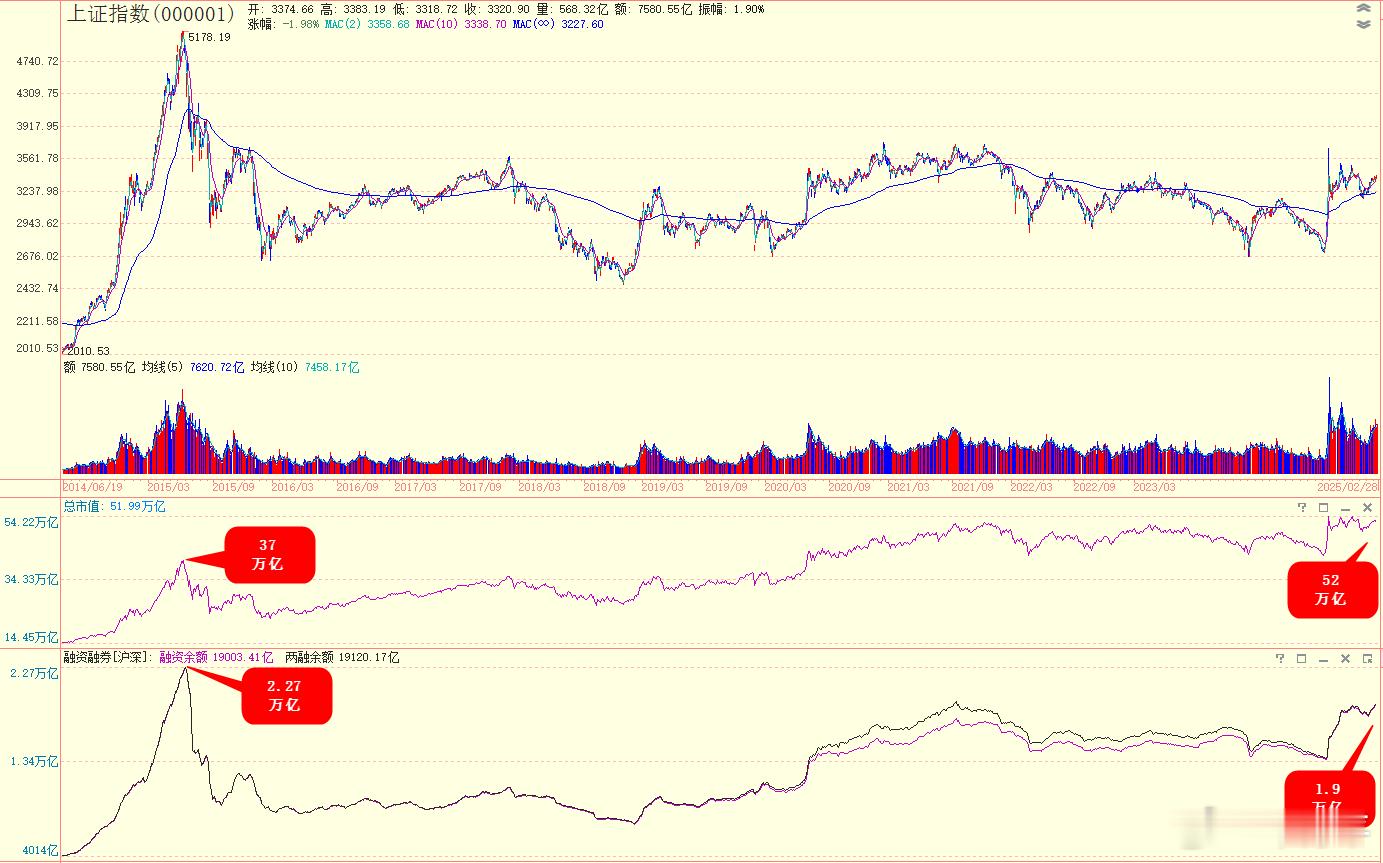This screenshot has height=863, width=1383.
Task: Click the 4309.75 price axis label
Action: click(x=37, y=93)
